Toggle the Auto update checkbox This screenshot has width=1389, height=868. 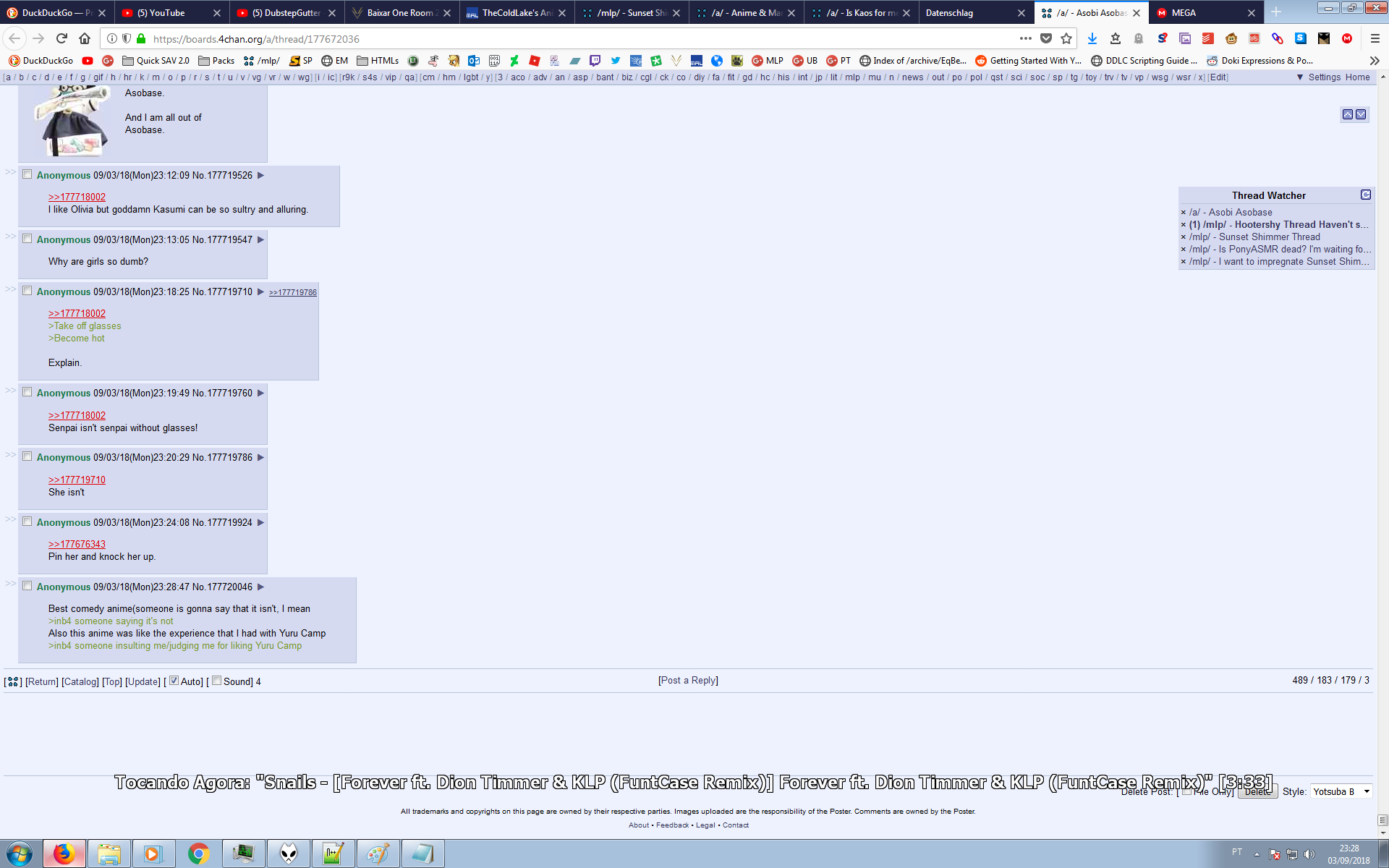(174, 681)
